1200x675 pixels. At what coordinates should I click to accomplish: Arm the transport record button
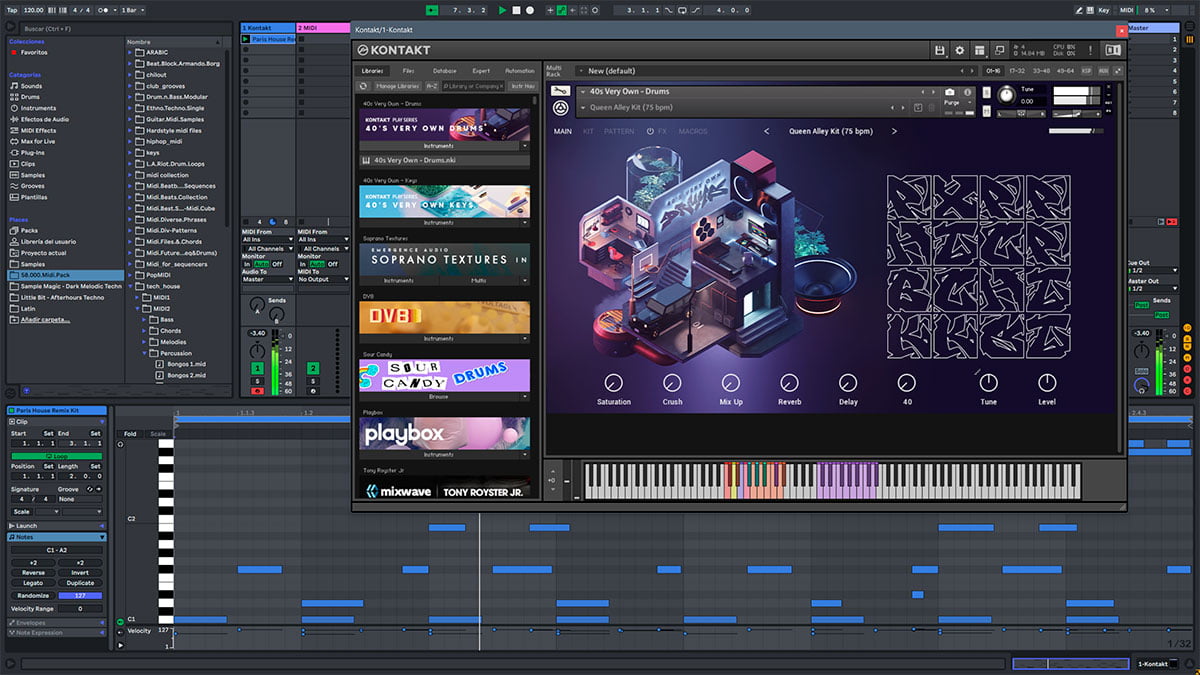[529, 10]
